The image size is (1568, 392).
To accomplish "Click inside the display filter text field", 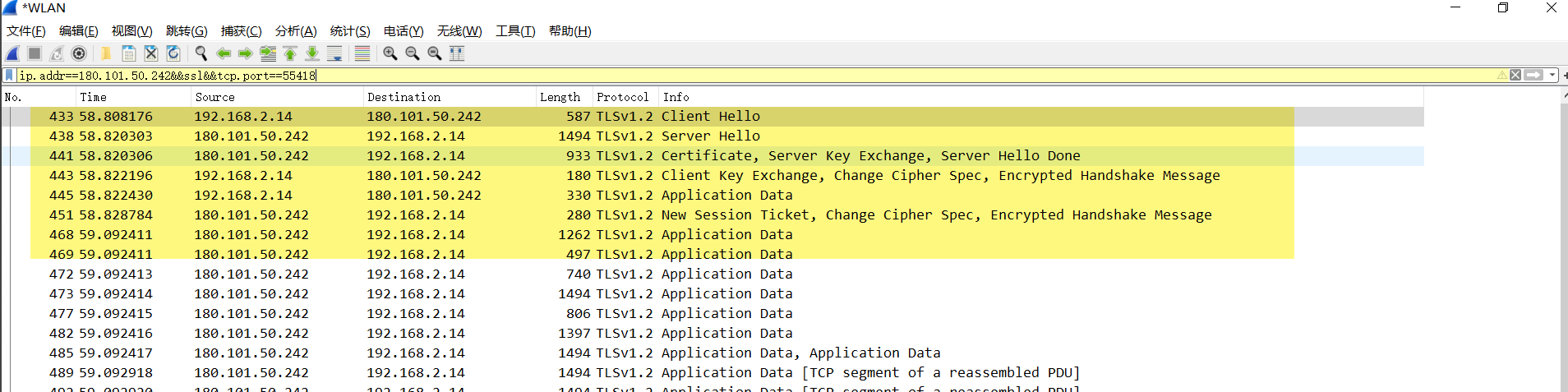I will (x=740, y=76).
